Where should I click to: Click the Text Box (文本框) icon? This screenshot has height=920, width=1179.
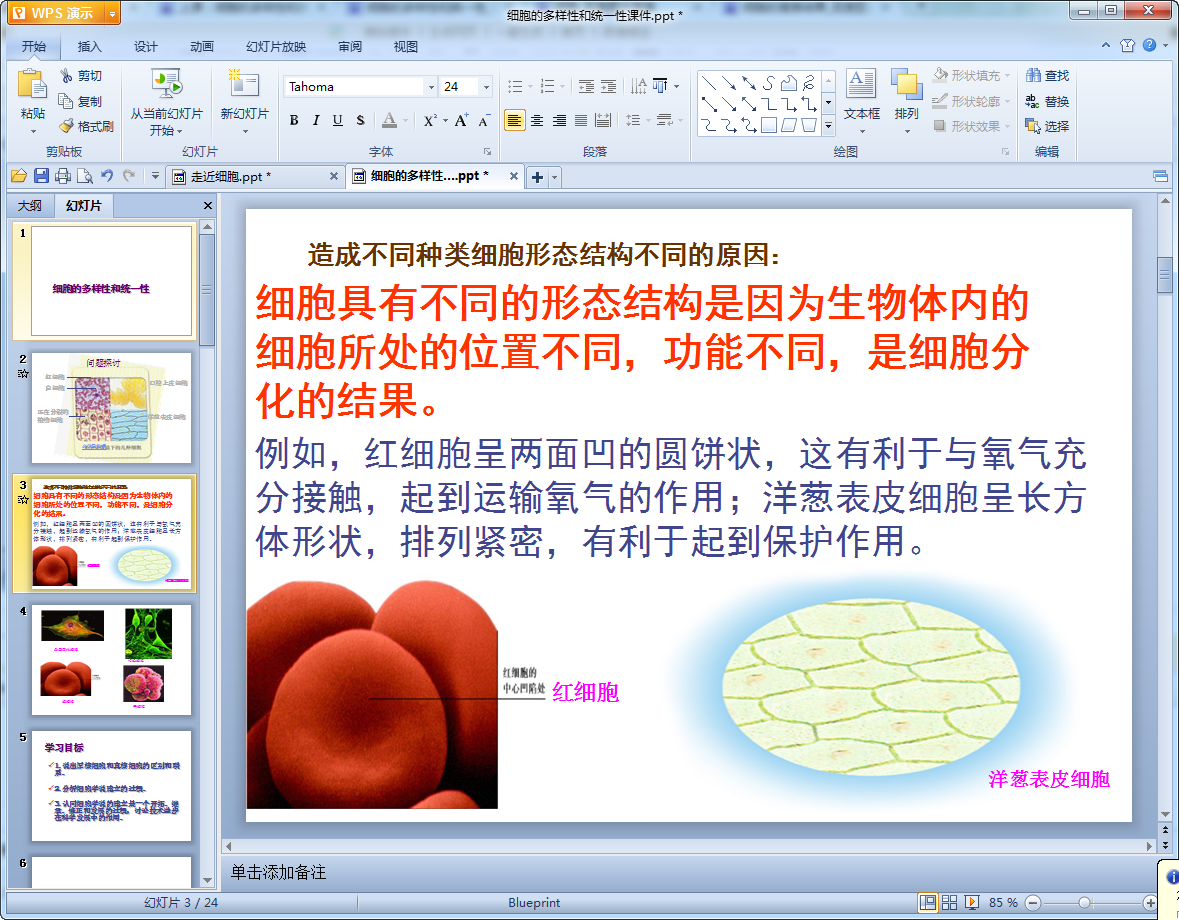pos(861,84)
